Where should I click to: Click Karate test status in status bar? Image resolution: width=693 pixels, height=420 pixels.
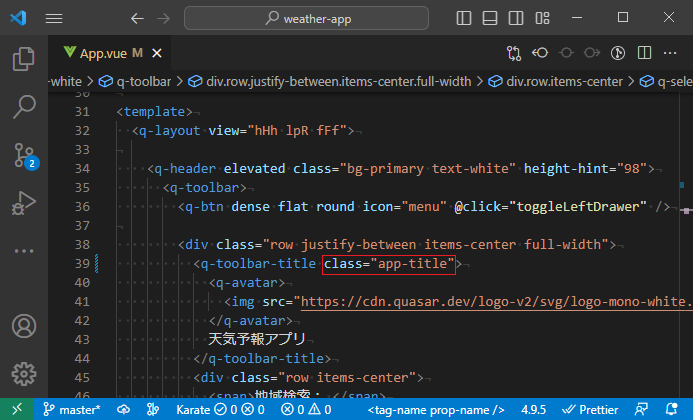220,410
